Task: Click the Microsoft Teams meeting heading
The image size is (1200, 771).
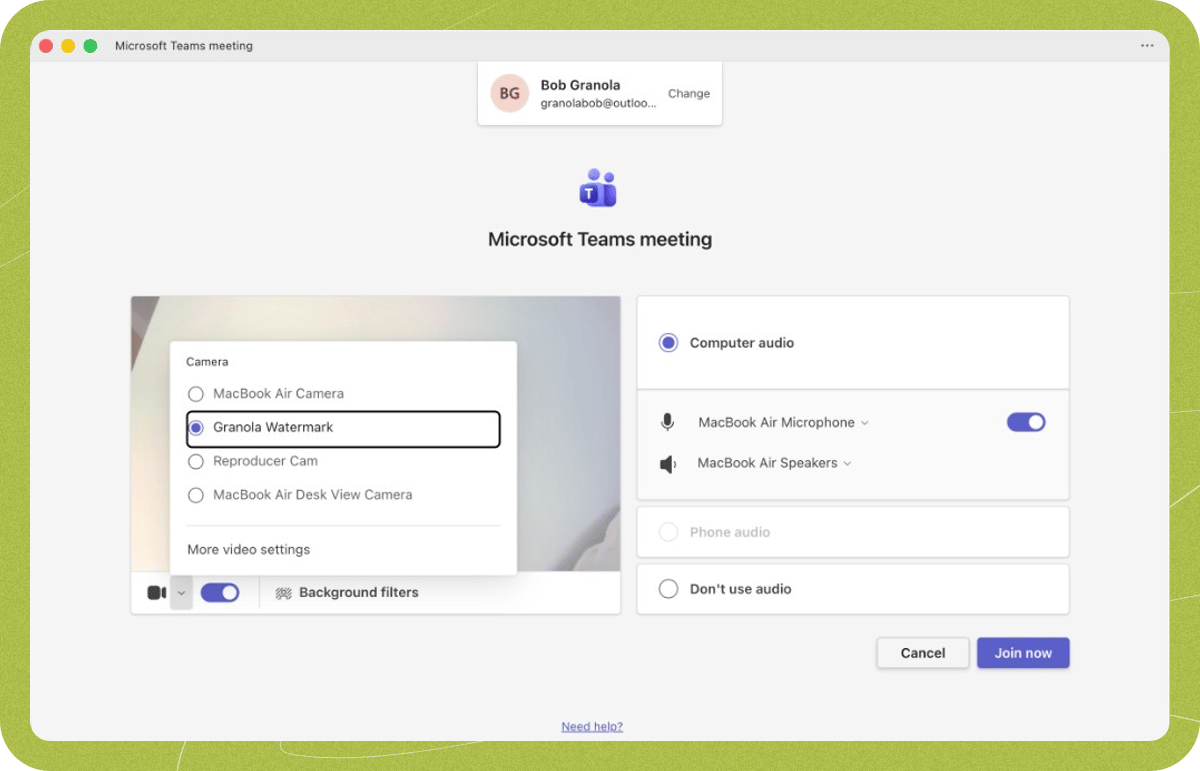Action: (x=600, y=240)
